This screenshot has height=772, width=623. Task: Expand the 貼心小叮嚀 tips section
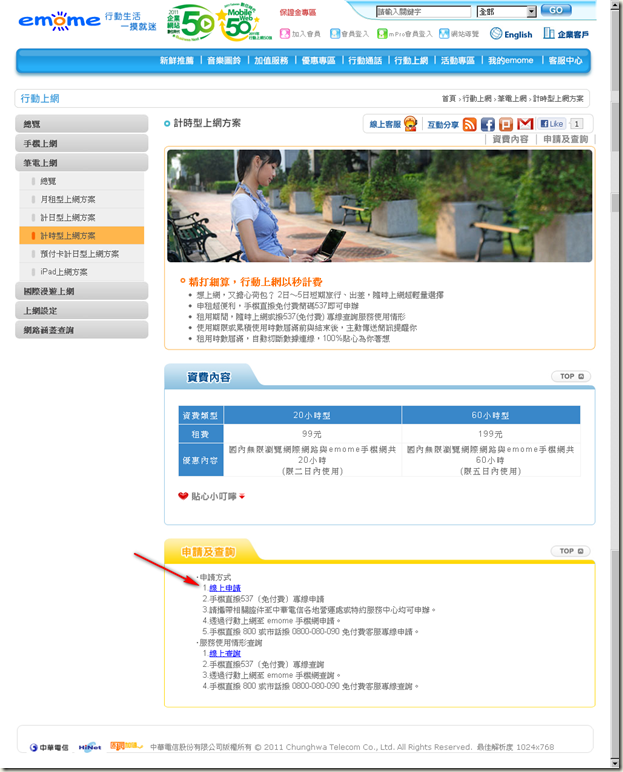(x=212, y=496)
